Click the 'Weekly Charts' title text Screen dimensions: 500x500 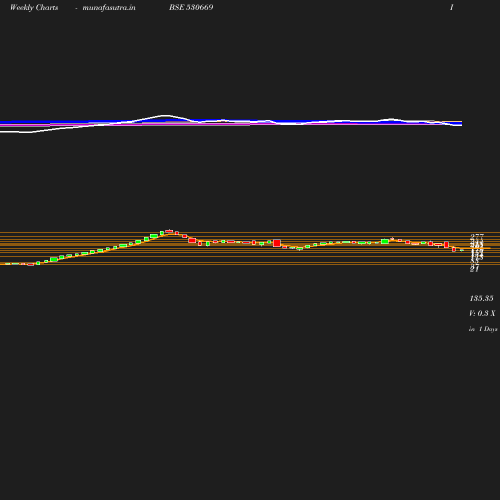pos(34,7)
